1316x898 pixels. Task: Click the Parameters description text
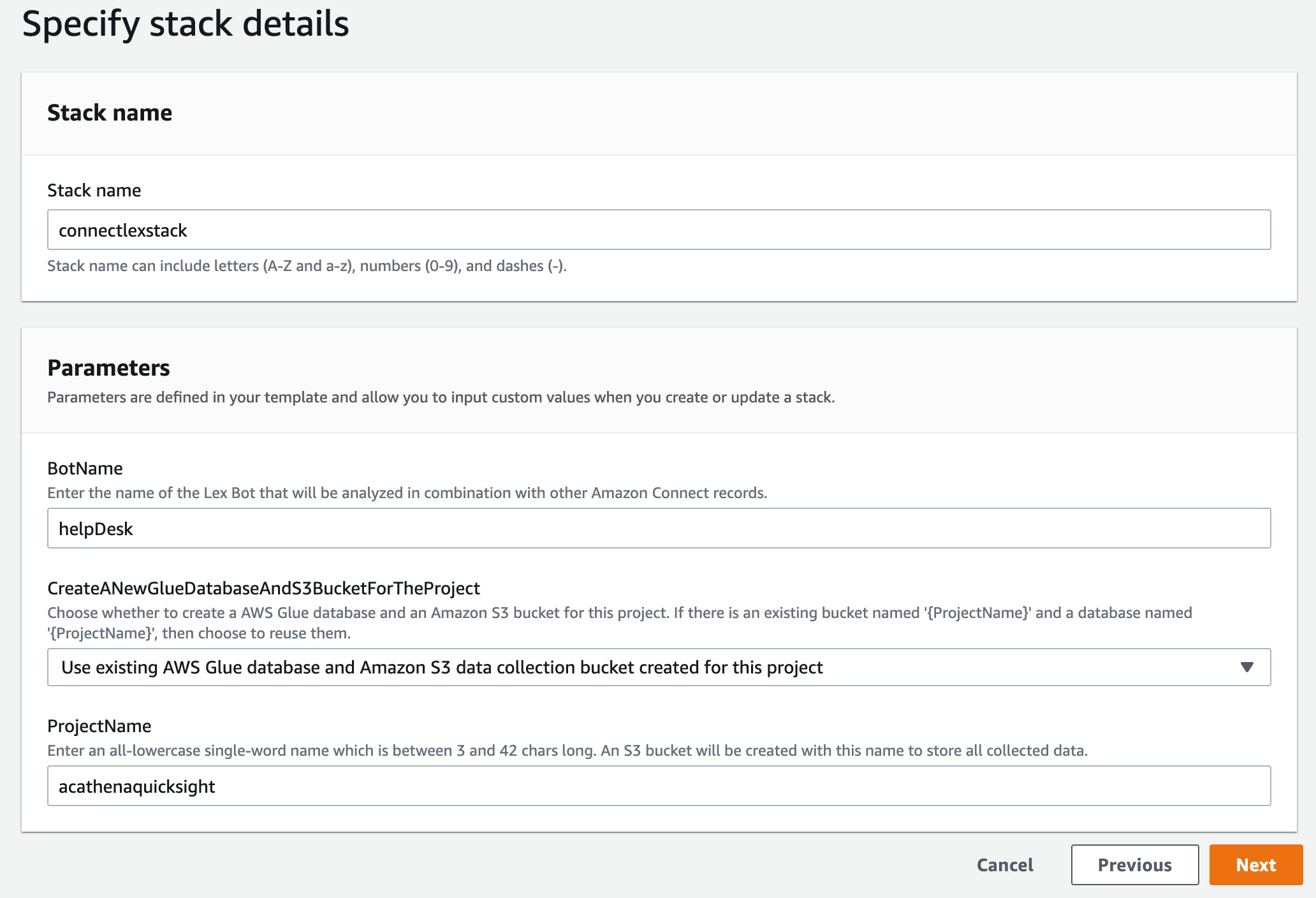click(x=441, y=397)
